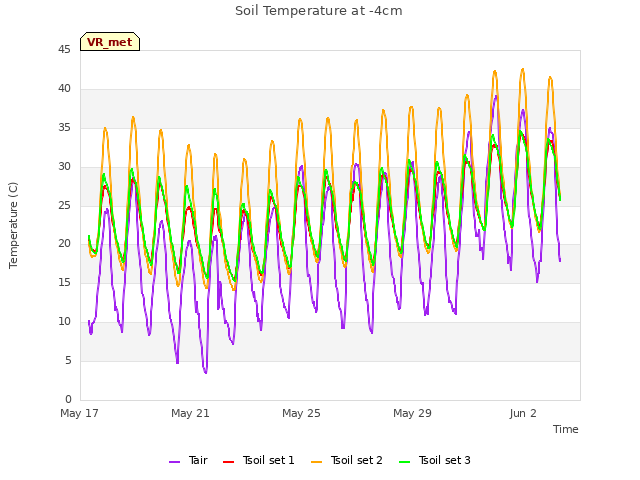Screen dimensions: 640x480
Task: Click the 5 y-axis tick label
Action: click(68, 360)
